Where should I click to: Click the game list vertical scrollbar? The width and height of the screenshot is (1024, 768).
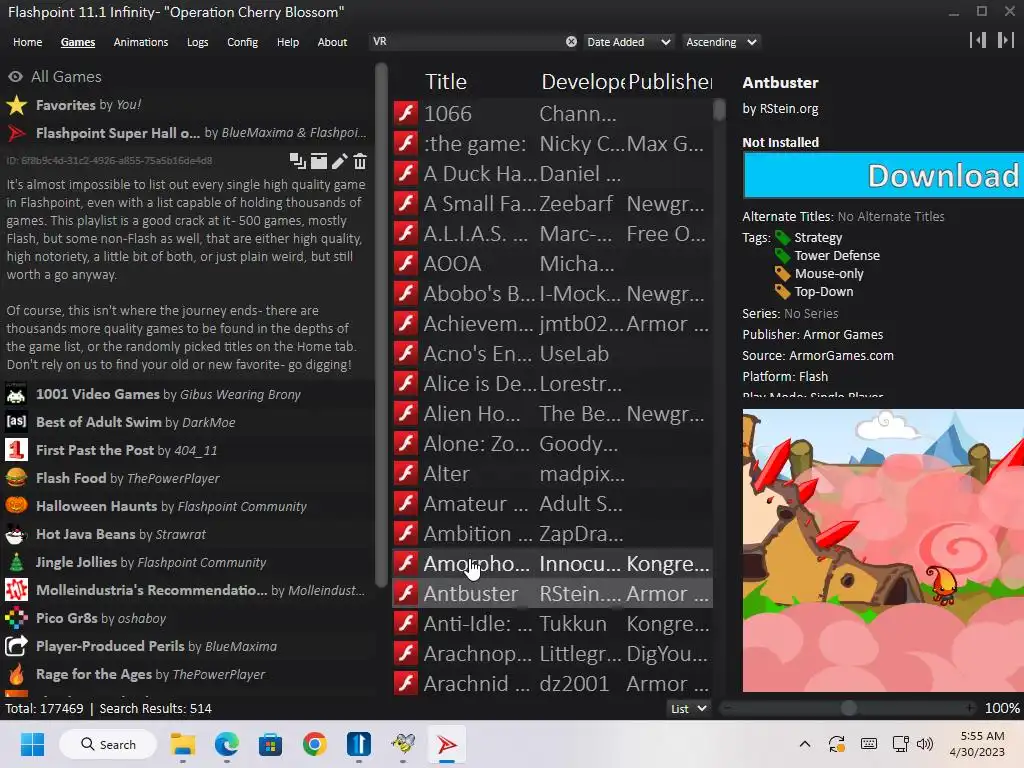[719, 110]
